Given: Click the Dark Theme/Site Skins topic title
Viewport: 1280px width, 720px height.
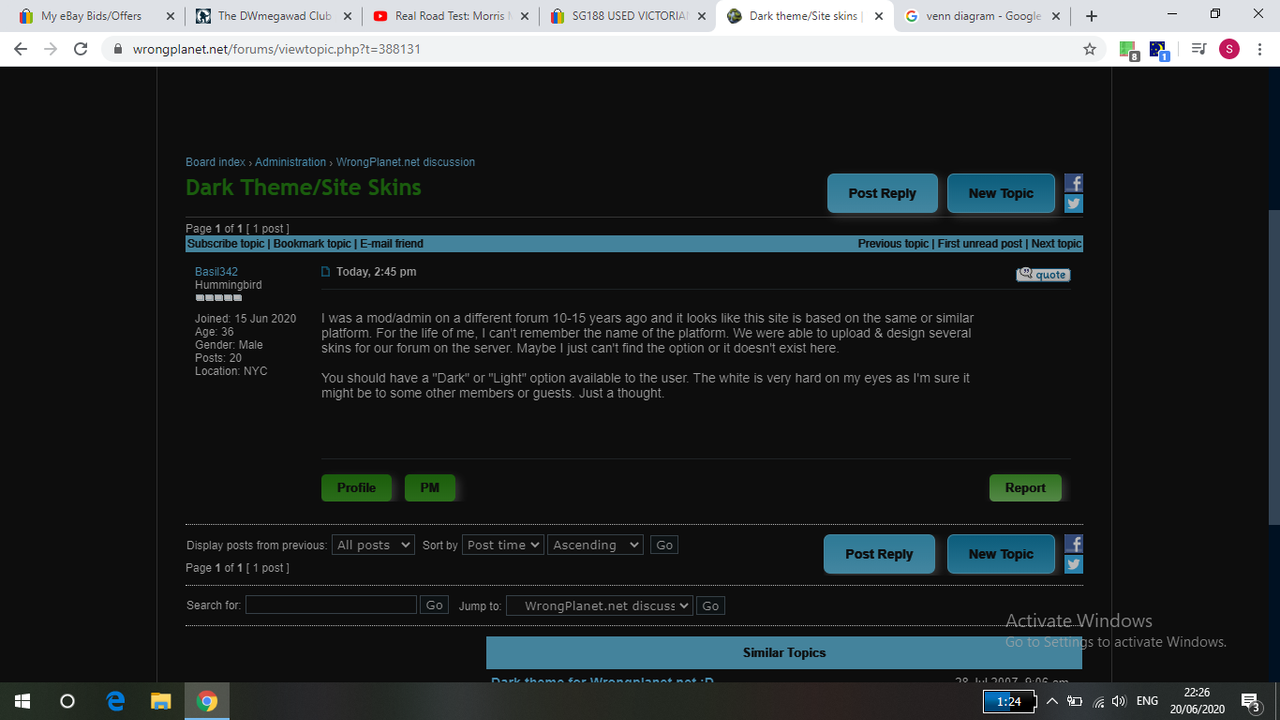Looking at the screenshot, I should pos(303,188).
